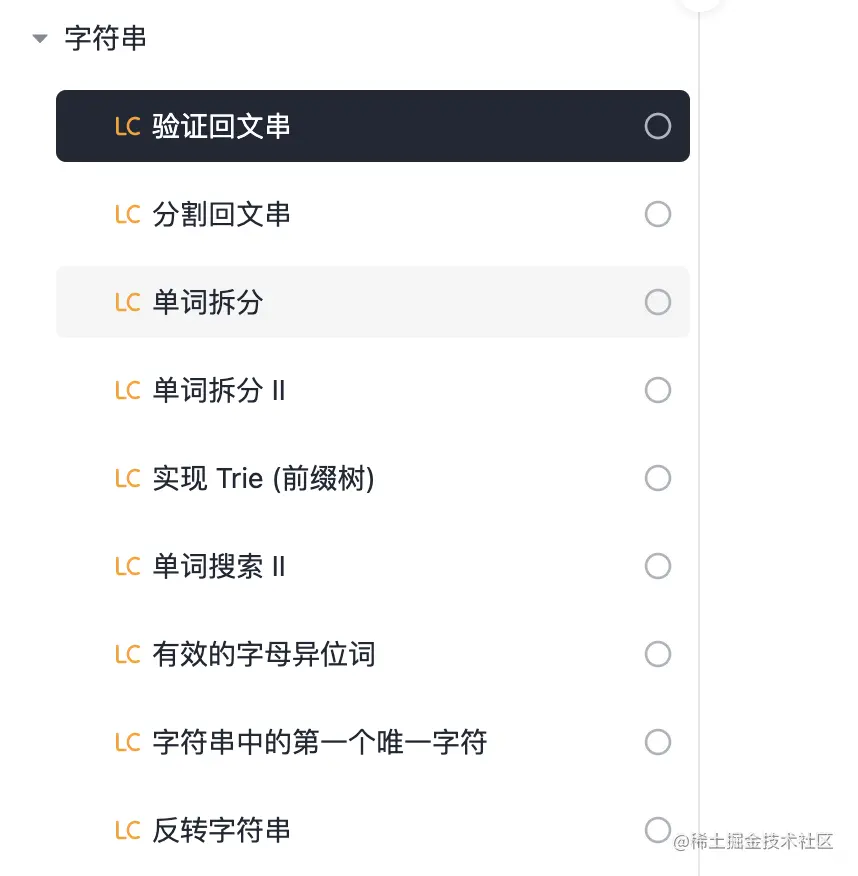Click the LC icon beside 单词拆分 II
This screenshot has height=876, width=858.
pos(127,391)
